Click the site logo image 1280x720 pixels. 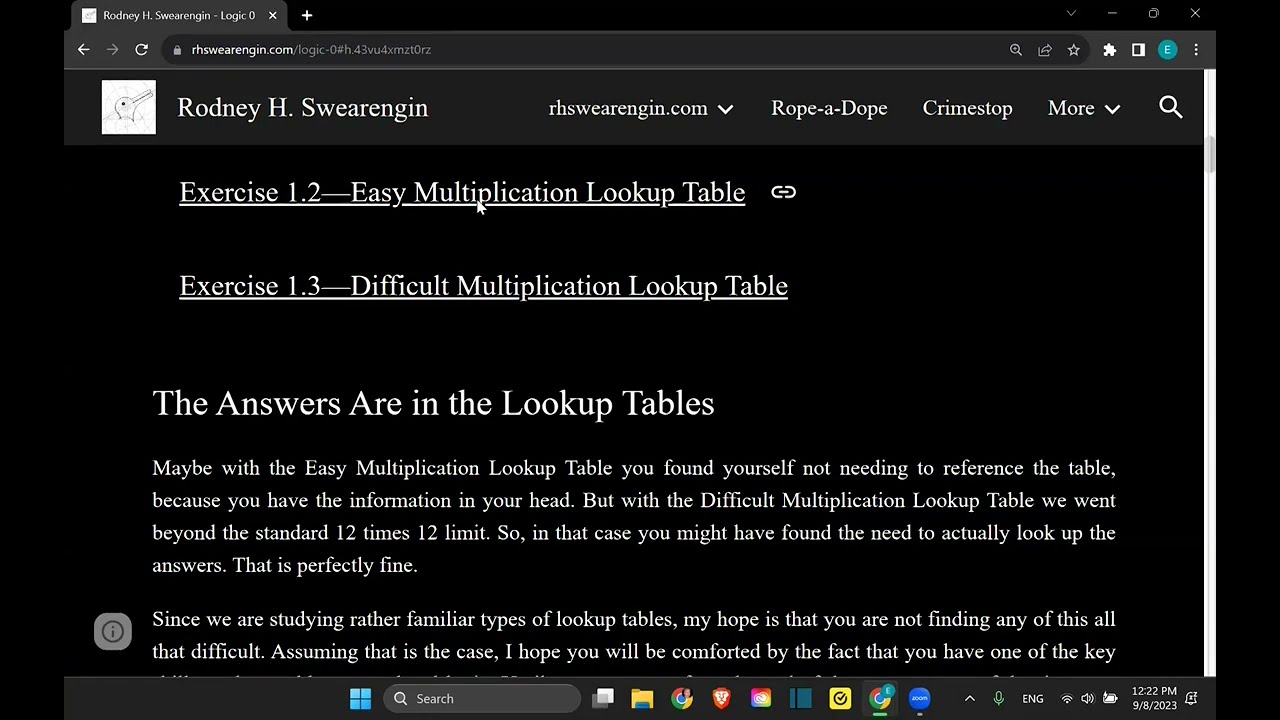pyautogui.click(x=129, y=107)
